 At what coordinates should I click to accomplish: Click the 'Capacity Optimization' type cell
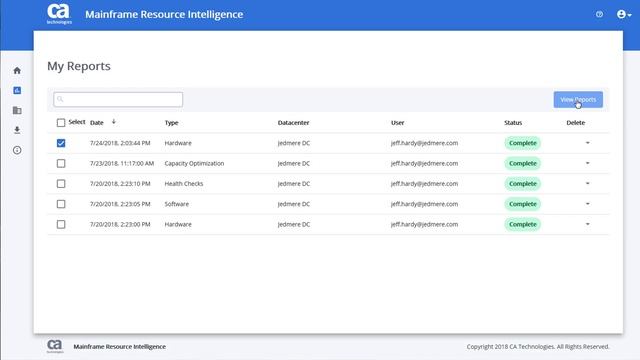tap(194, 163)
